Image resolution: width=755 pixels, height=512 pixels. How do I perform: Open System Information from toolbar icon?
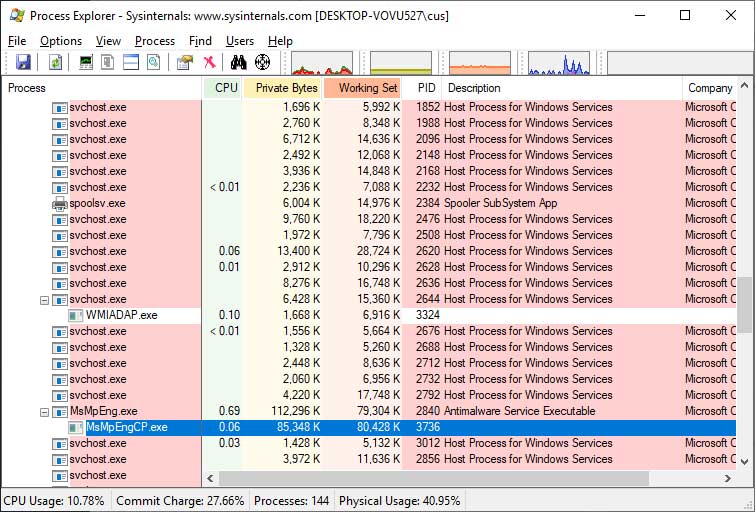(x=86, y=62)
